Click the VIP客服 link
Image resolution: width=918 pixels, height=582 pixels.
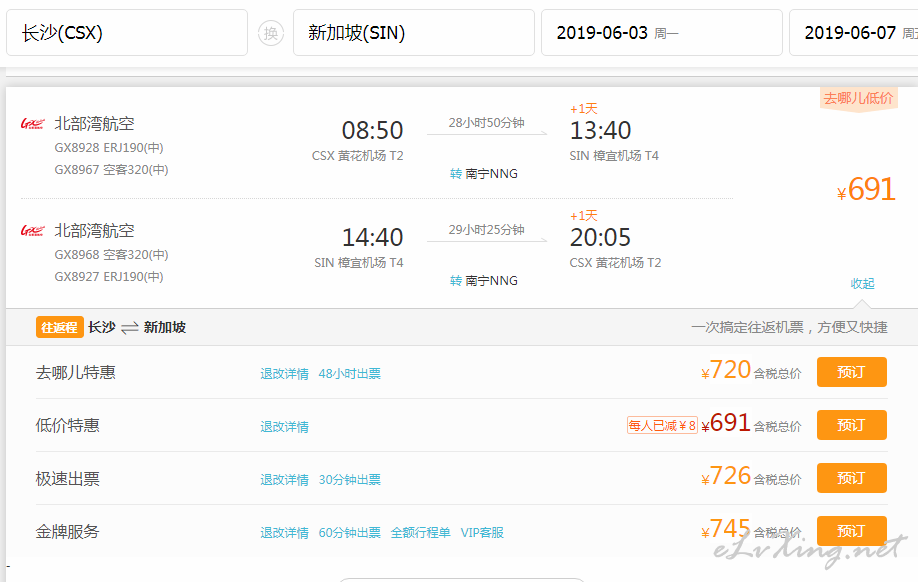pos(482,533)
